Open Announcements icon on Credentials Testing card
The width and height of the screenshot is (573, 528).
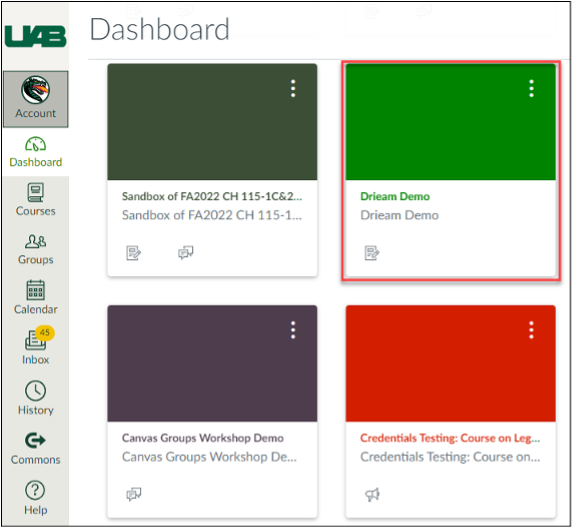point(372,494)
